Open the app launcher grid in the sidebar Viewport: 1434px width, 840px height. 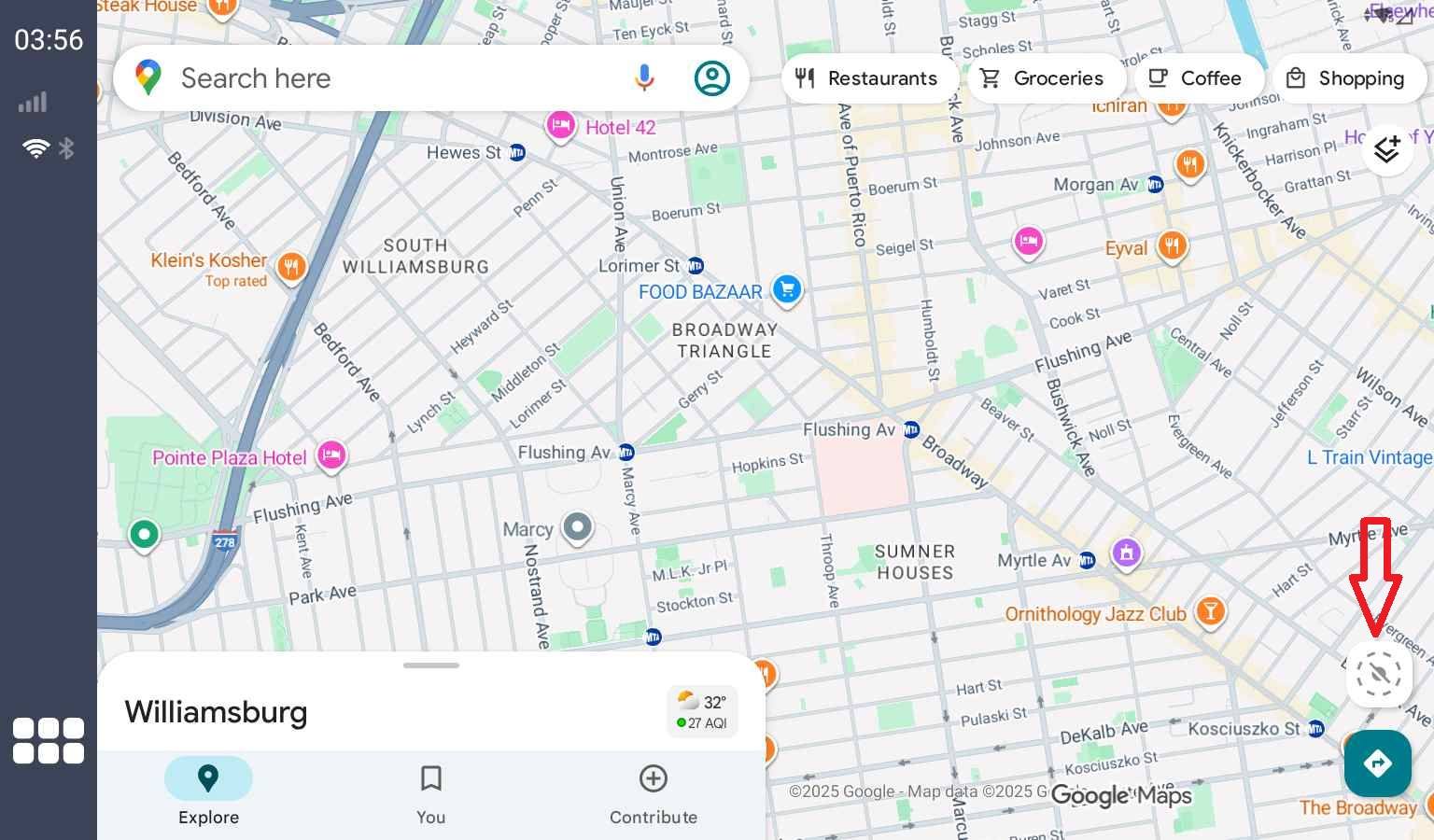point(48,740)
